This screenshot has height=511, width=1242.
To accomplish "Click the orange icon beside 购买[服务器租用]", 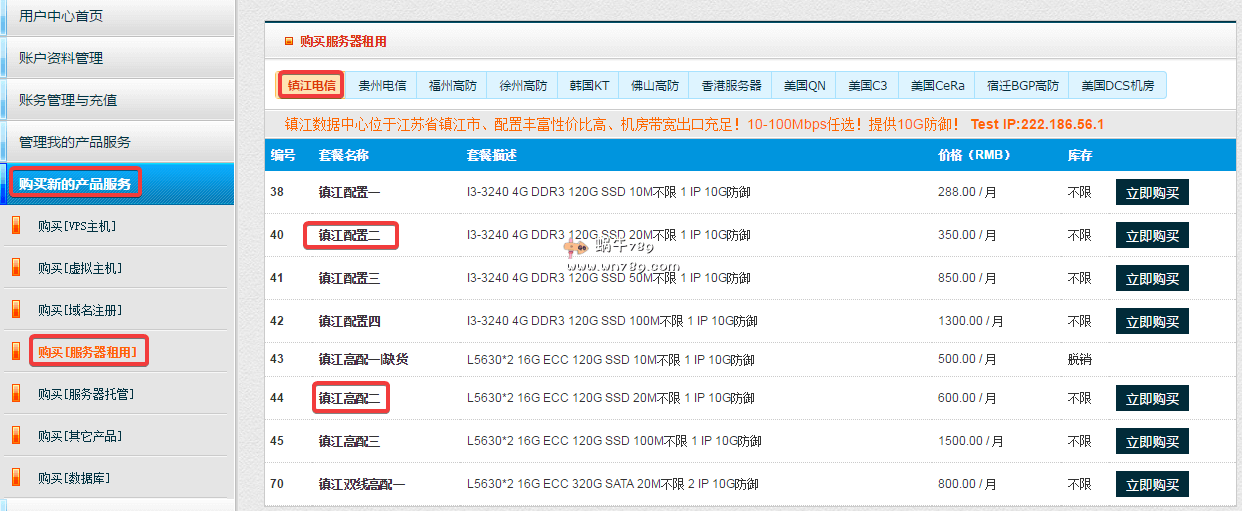I will pos(15,351).
